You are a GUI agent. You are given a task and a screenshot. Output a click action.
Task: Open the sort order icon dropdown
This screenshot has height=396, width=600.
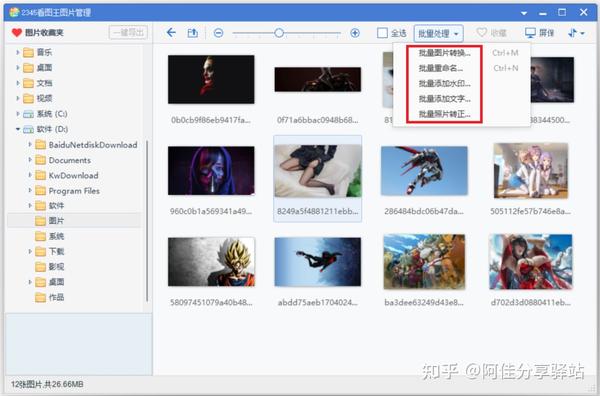[x=576, y=33]
